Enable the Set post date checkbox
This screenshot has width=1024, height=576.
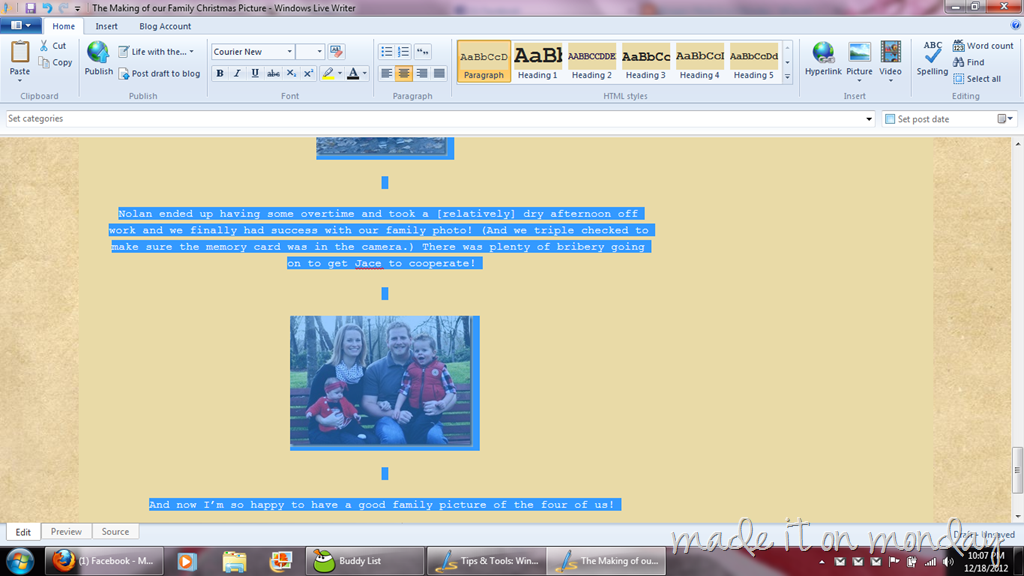889,119
